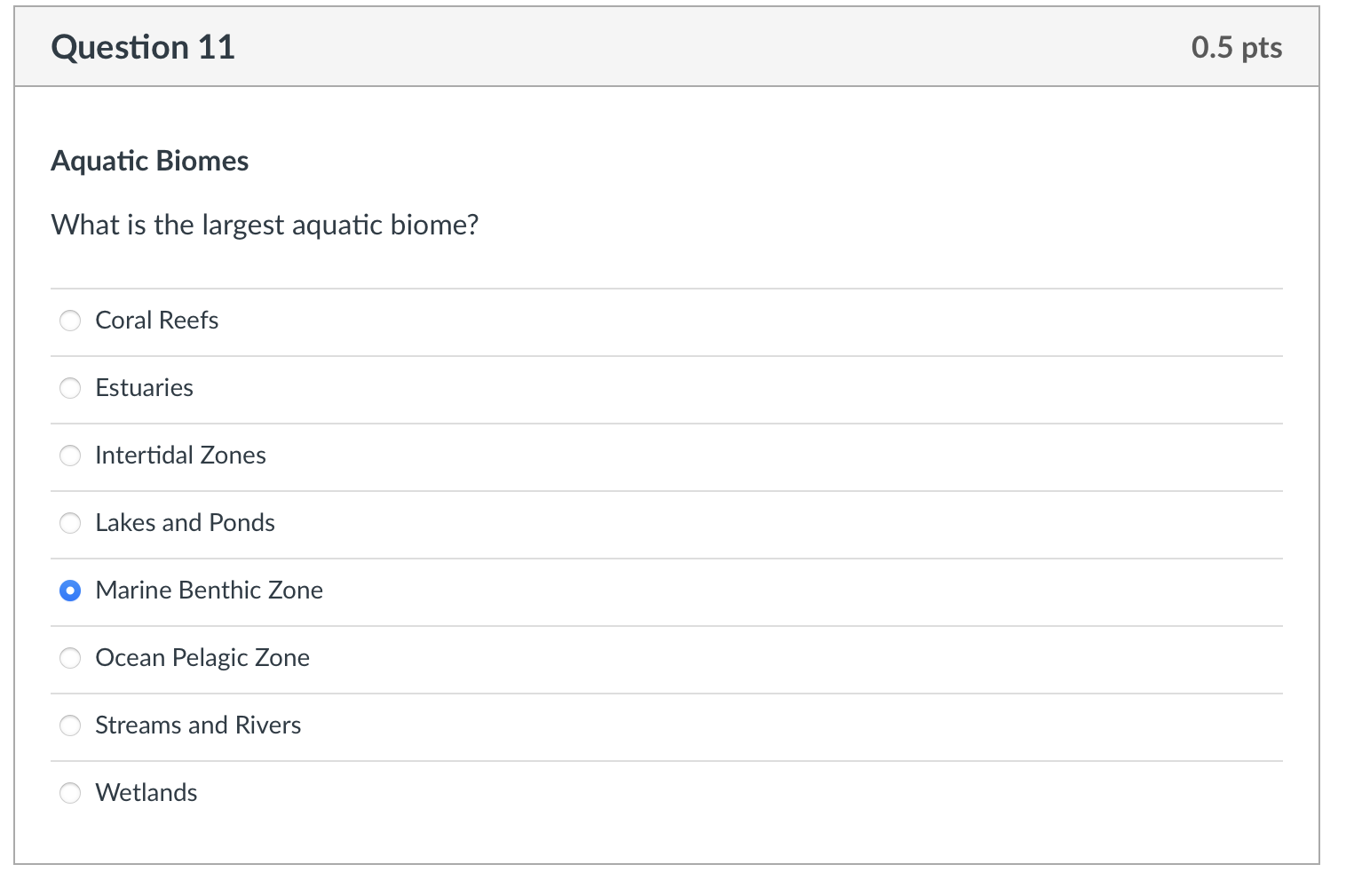Image resolution: width=1346 pixels, height=896 pixels.
Task: Select the Coral Reefs radio button
Action: tap(70, 321)
